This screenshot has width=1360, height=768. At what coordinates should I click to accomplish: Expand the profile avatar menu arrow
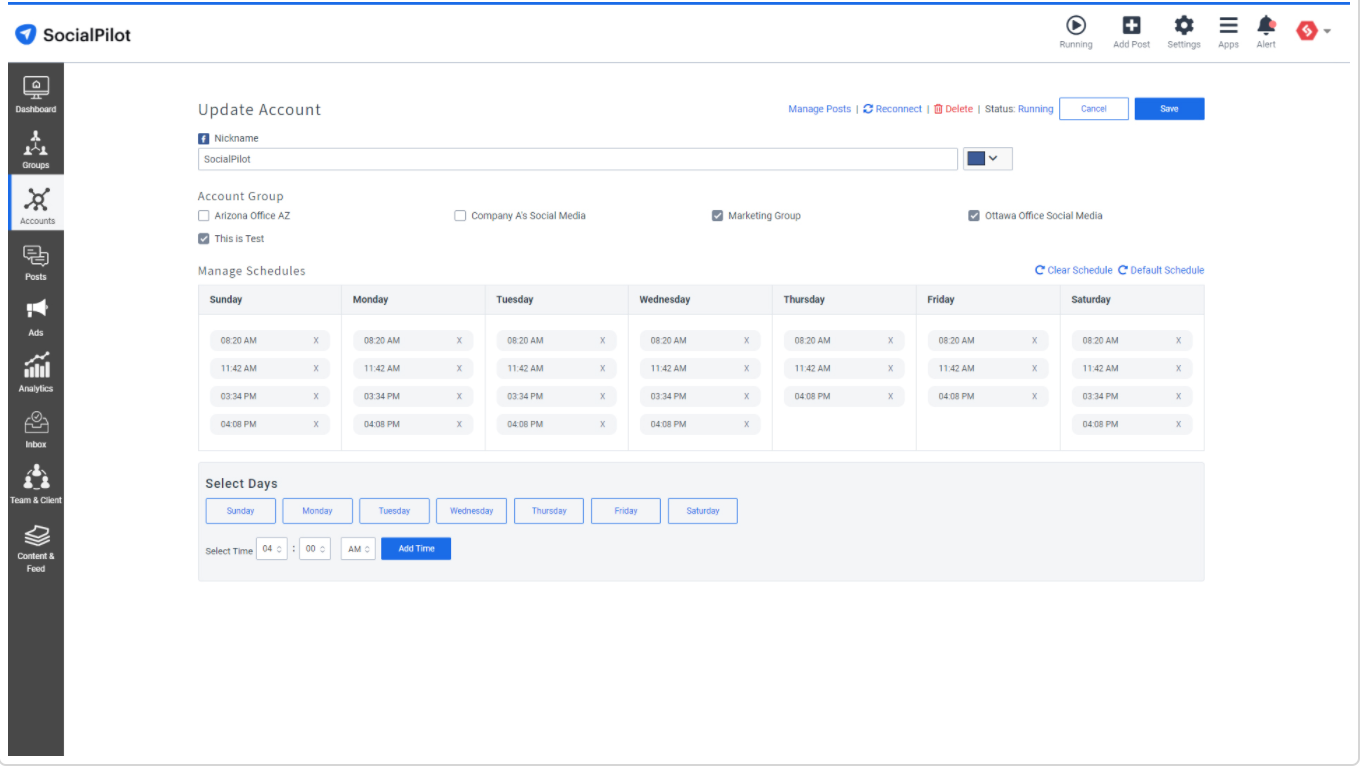point(1327,31)
